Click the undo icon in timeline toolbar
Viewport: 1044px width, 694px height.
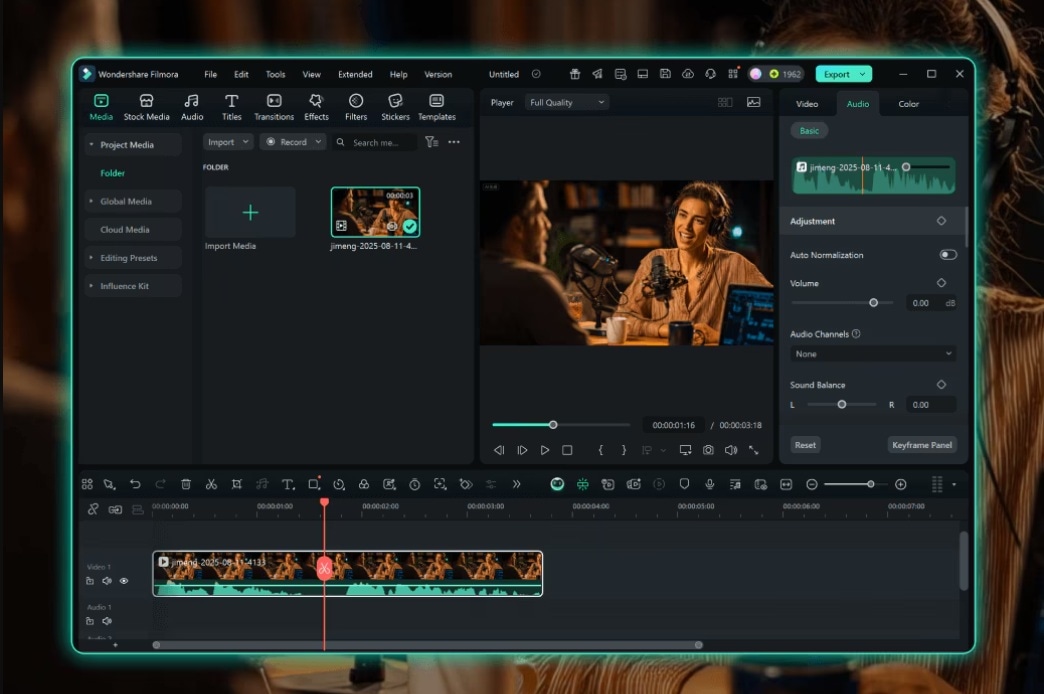135,484
